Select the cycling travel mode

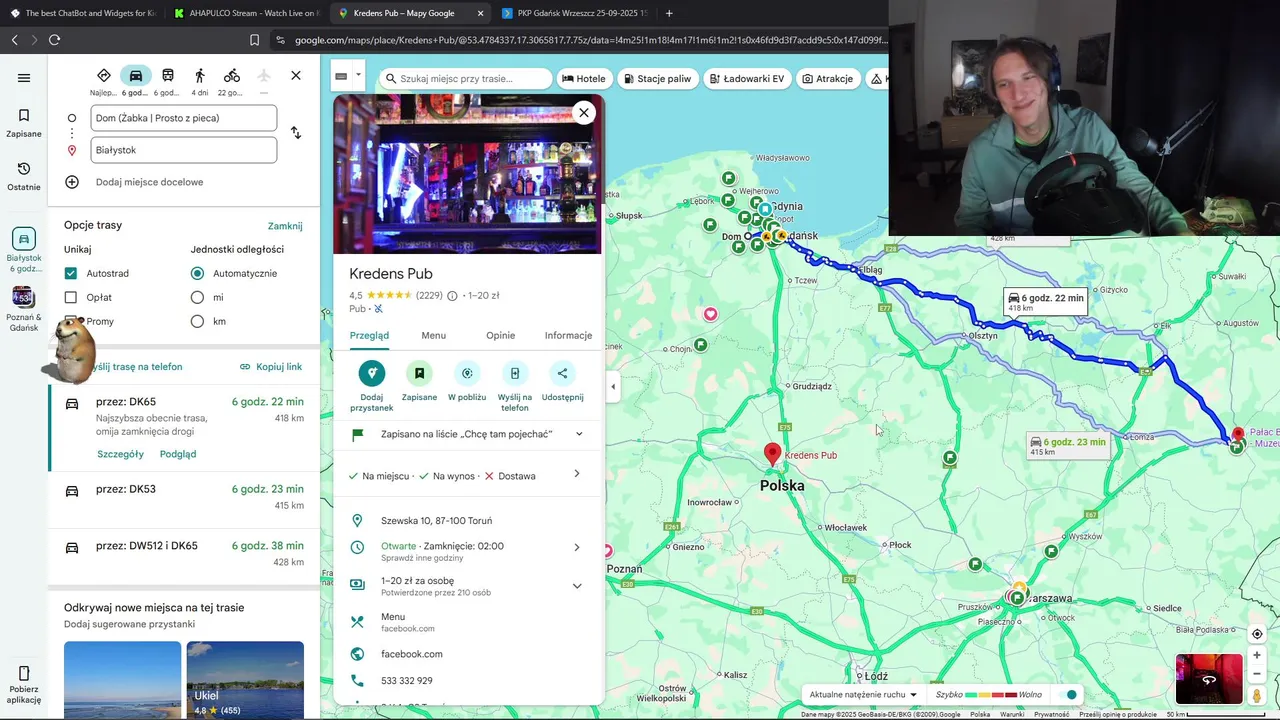click(232, 76)
